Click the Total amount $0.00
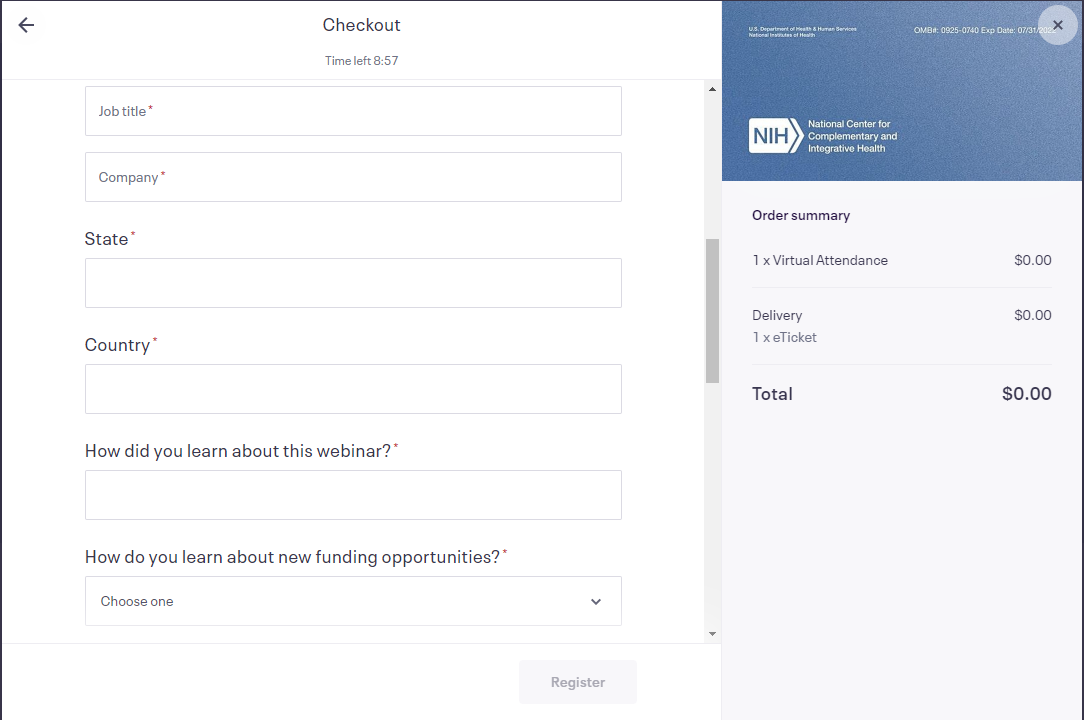Viewport: 1084px width, 720px height. [x=1026, y=394]
